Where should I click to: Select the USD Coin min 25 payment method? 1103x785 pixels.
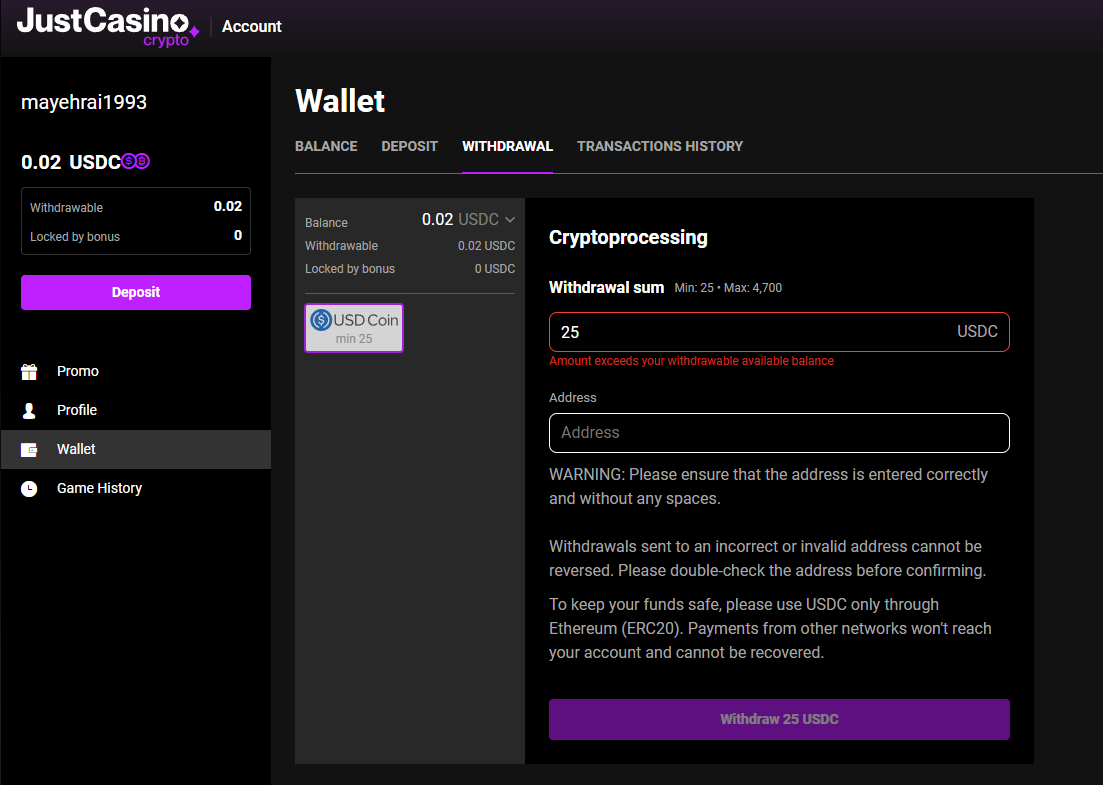click(x=354, y=328)
